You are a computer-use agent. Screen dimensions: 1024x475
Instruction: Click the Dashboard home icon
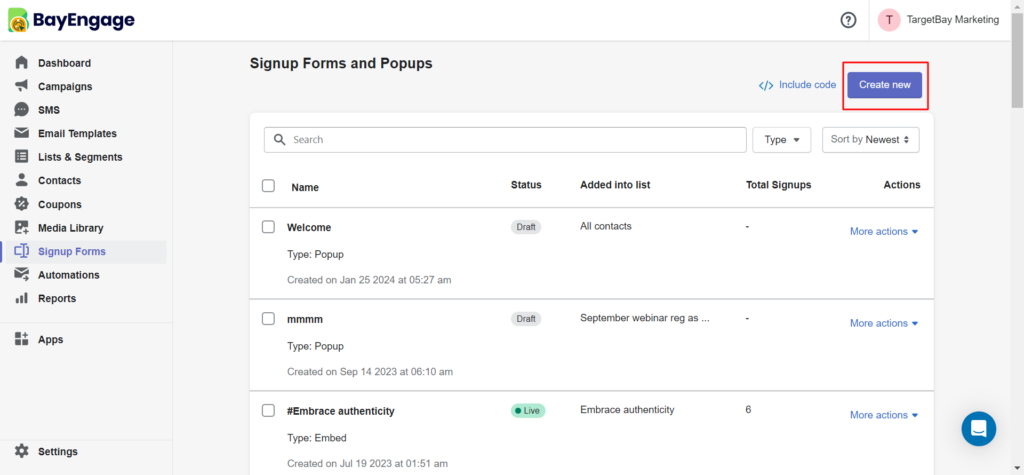22,63
